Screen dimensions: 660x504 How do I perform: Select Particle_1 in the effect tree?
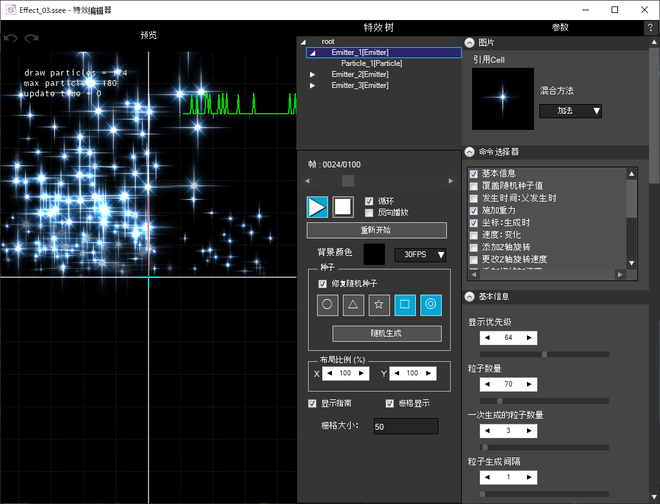click(372, 63)
